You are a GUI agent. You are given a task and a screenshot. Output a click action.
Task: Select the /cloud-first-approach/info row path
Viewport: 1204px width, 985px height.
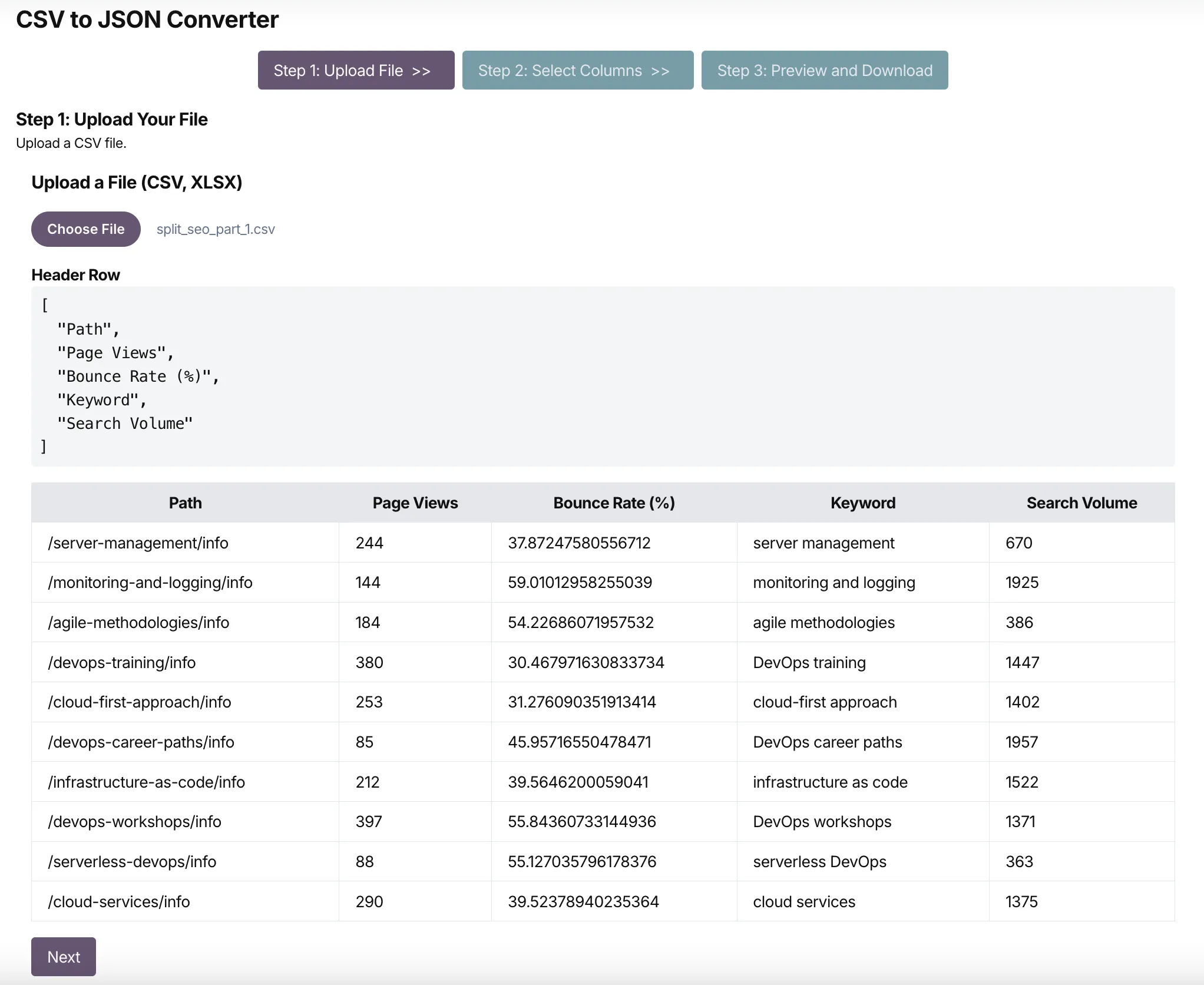click(x=139, y=702)
